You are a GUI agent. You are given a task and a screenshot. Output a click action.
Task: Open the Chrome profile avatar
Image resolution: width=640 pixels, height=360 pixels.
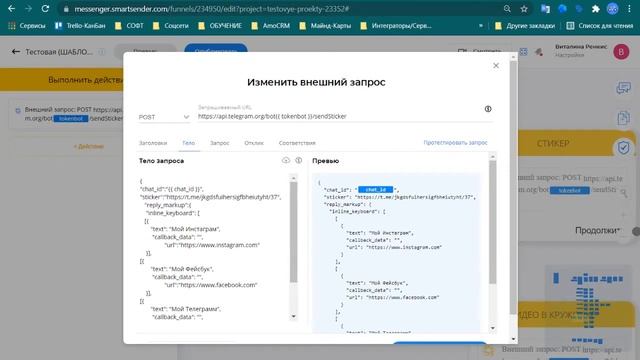tap(612, 9)
